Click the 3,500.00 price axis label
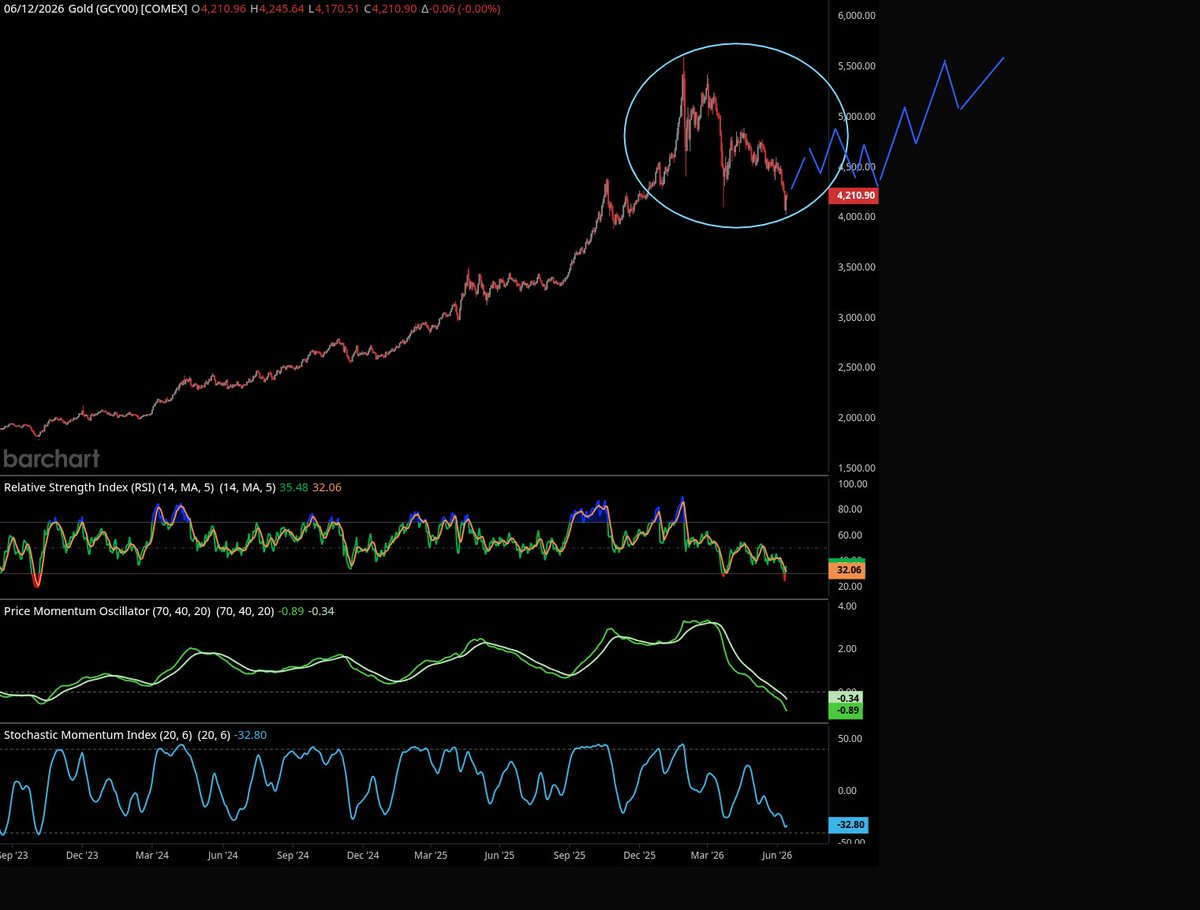 856,267
